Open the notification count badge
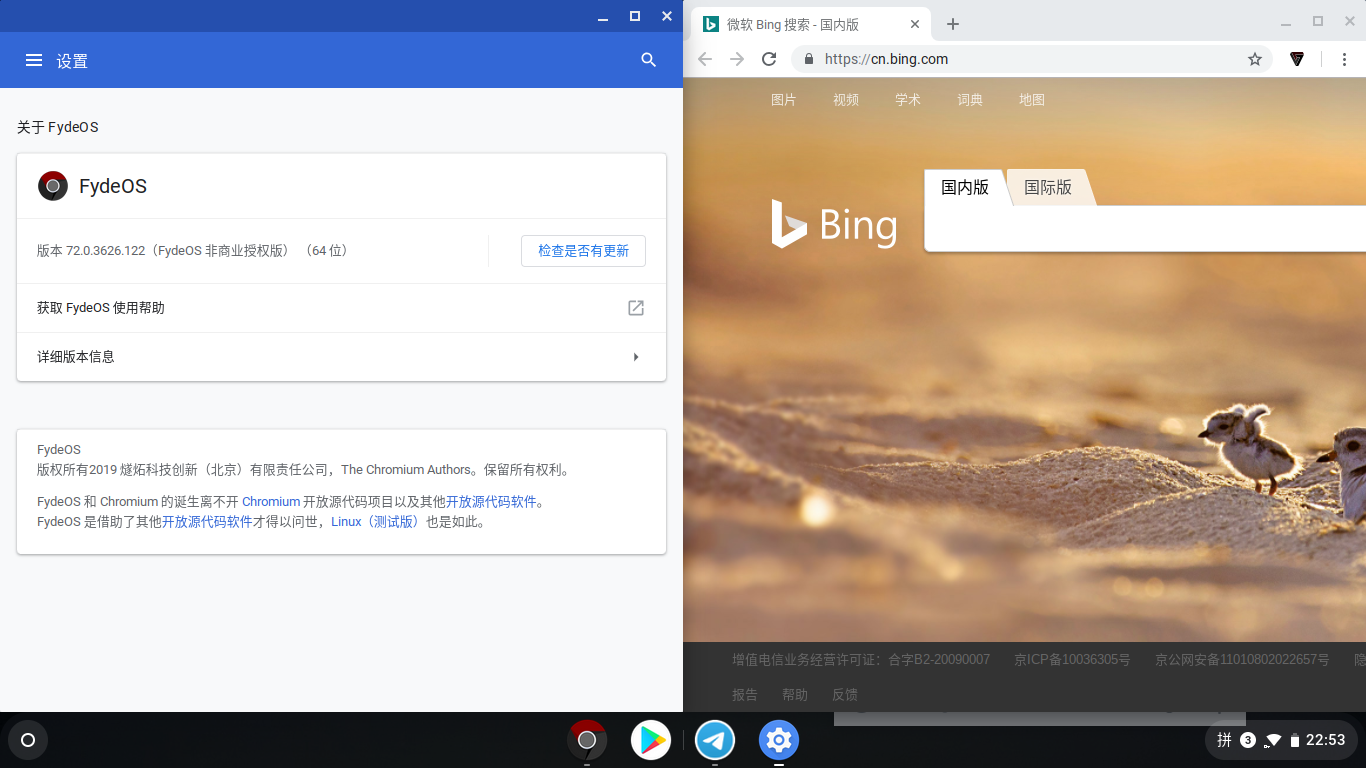1366x768 pixels. (x=1248, y=740)
